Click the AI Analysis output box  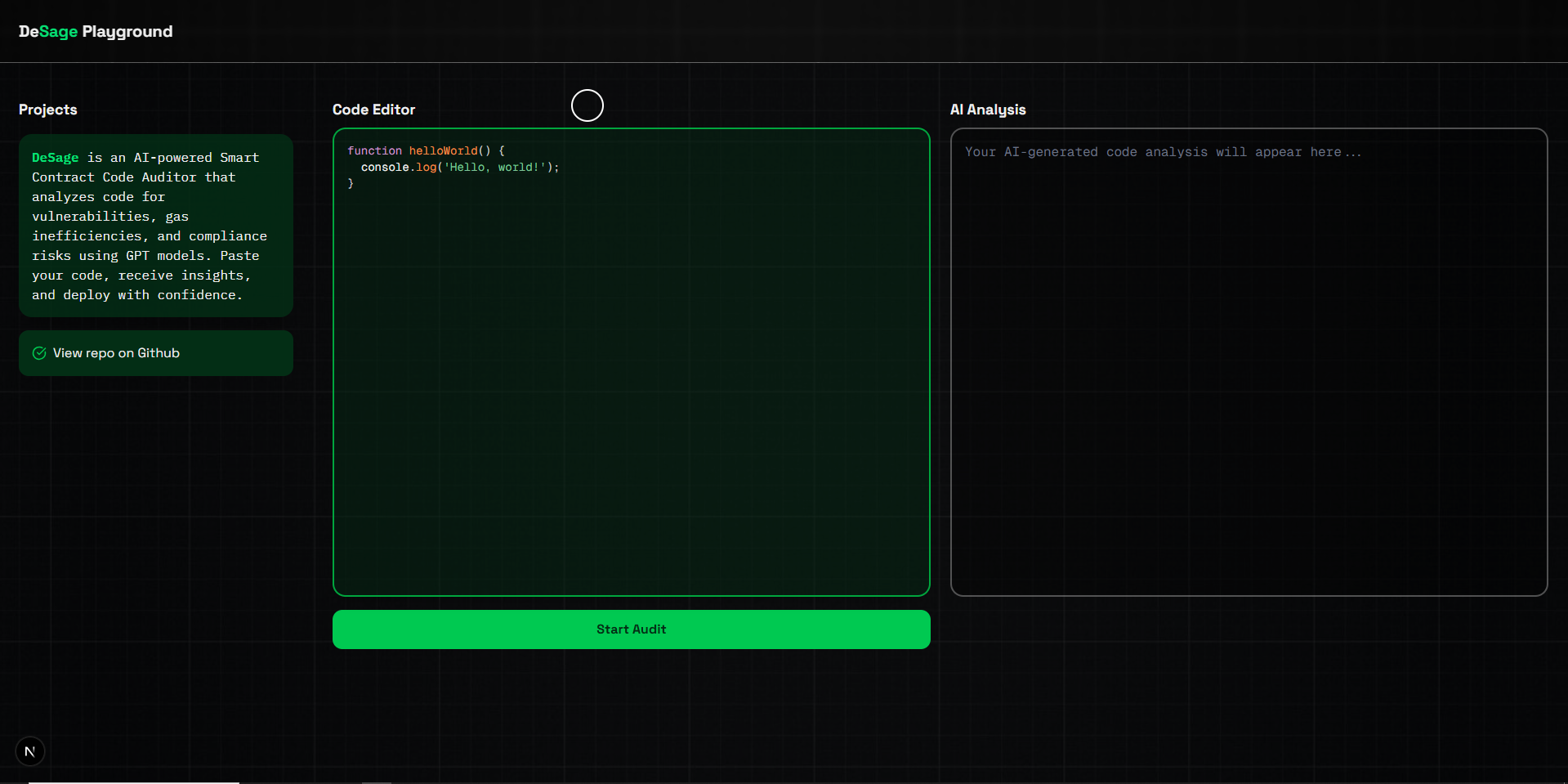[1249, 362]
